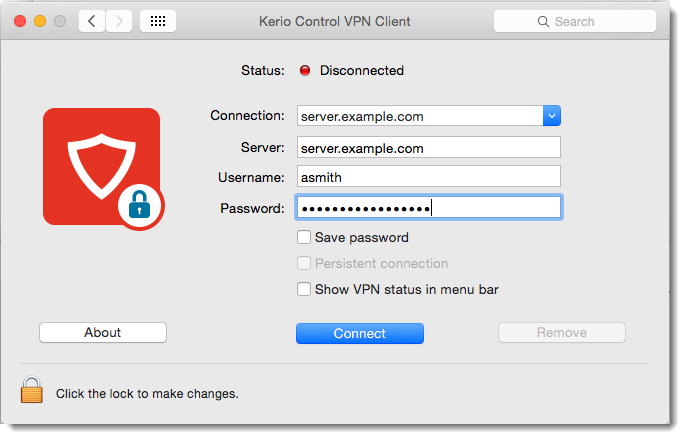685x439 pixels.
Task: Open the Connection dropdown arrow
Action: pyautogui.click(x=552, y=116)
